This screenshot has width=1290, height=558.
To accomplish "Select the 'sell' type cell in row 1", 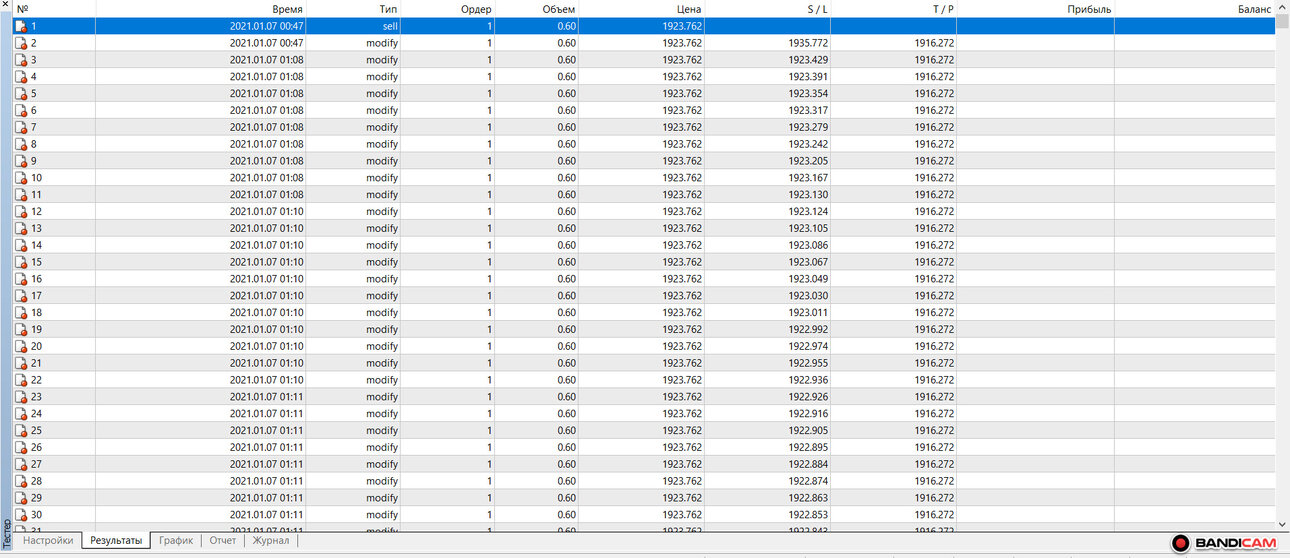I will [x=354, y=26].
